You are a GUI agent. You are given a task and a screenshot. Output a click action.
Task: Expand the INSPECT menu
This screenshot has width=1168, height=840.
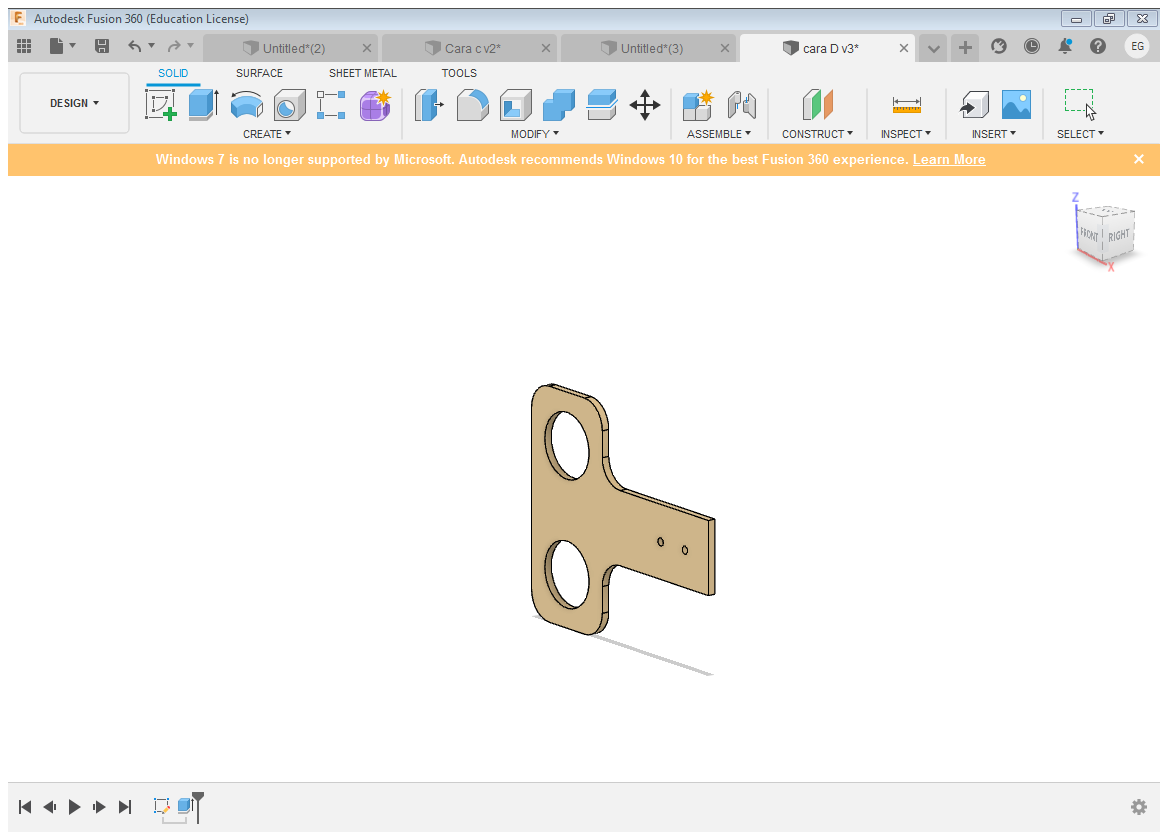[906, 134]
